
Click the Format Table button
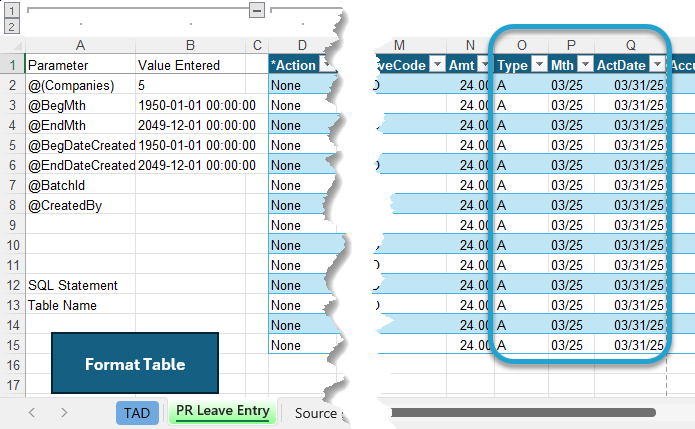click(x=135, y=363)
